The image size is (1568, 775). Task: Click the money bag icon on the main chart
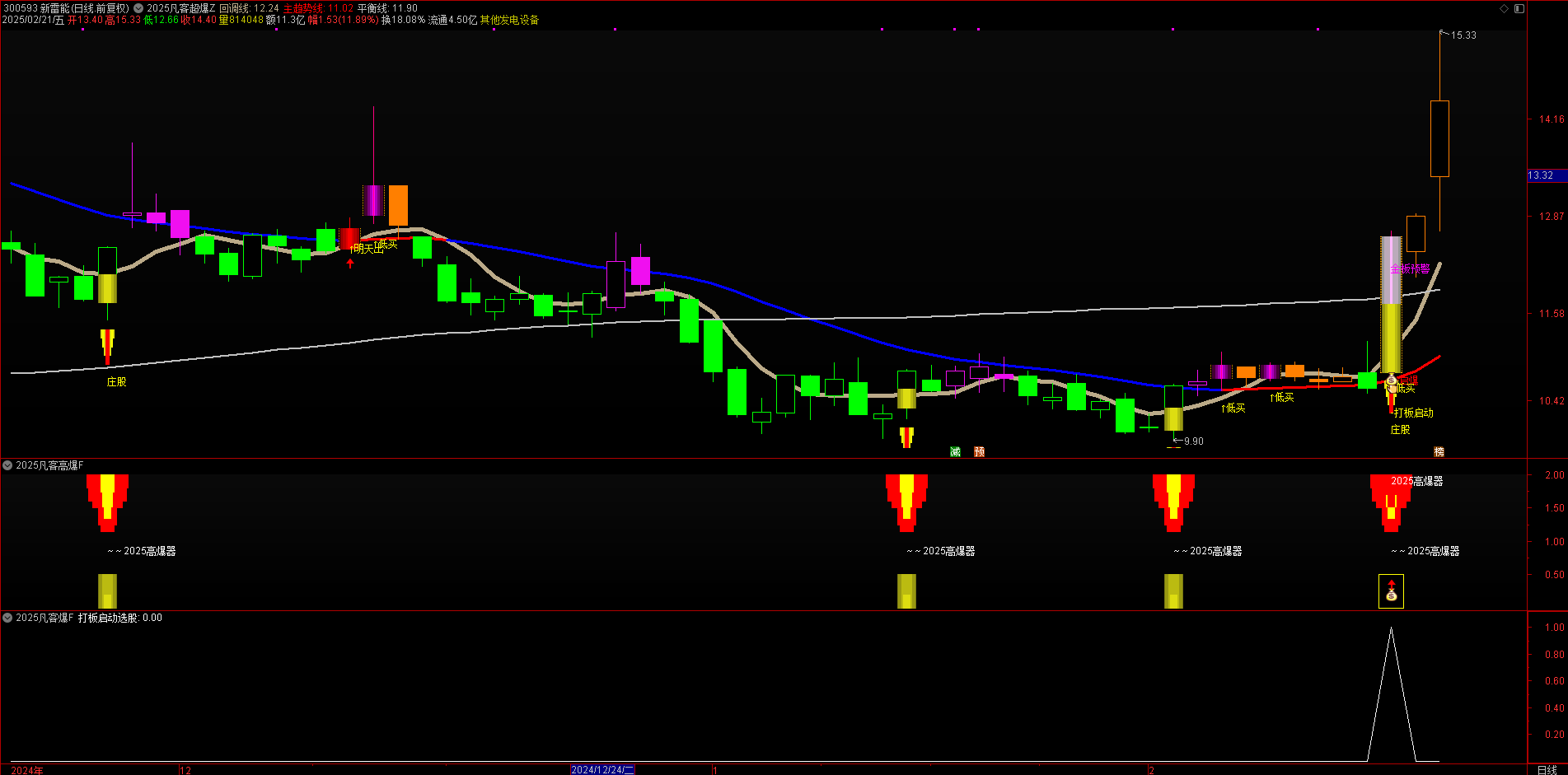pos(1392,380)
